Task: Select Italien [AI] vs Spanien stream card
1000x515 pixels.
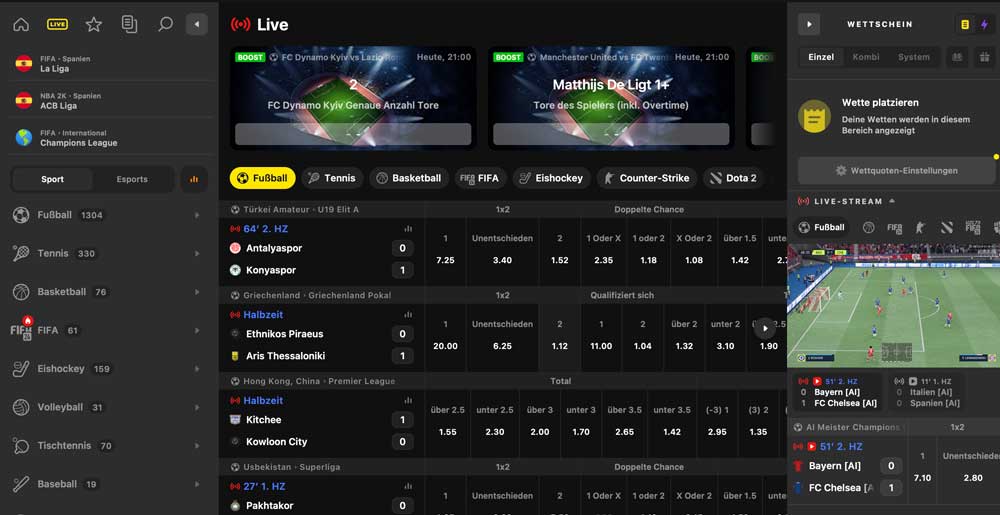Action: [927, 392]
